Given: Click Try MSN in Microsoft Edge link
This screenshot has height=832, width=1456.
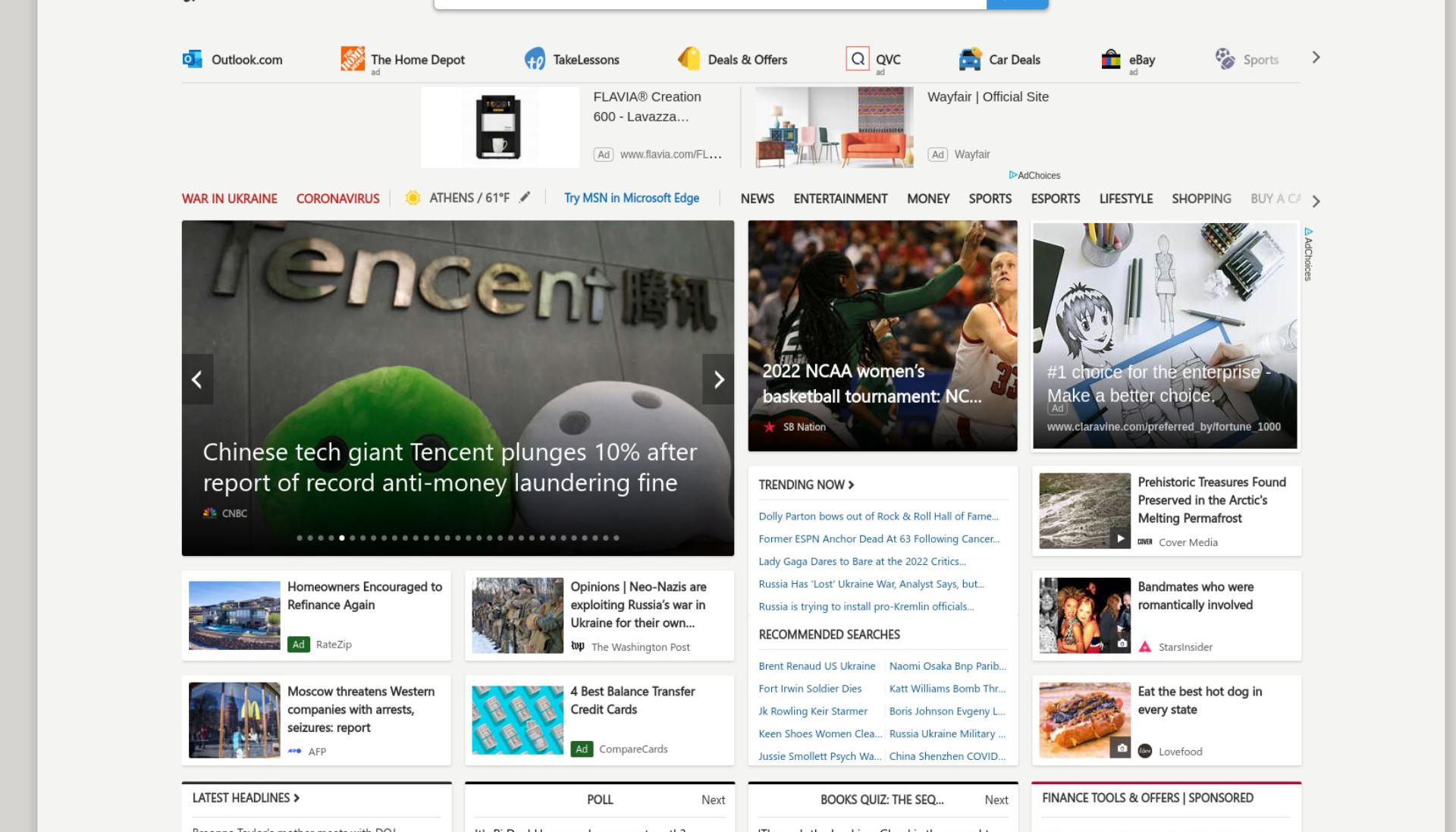Looking at the screenshot, I should point(631,198).
